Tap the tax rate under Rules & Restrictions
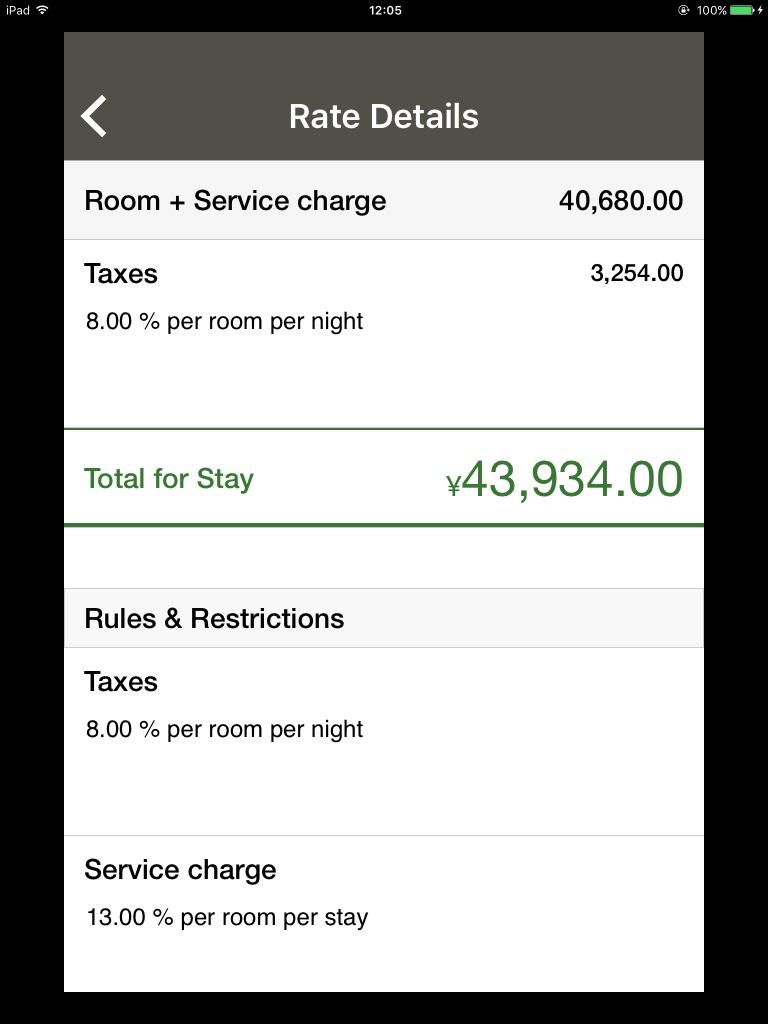 tap(224, 729)
